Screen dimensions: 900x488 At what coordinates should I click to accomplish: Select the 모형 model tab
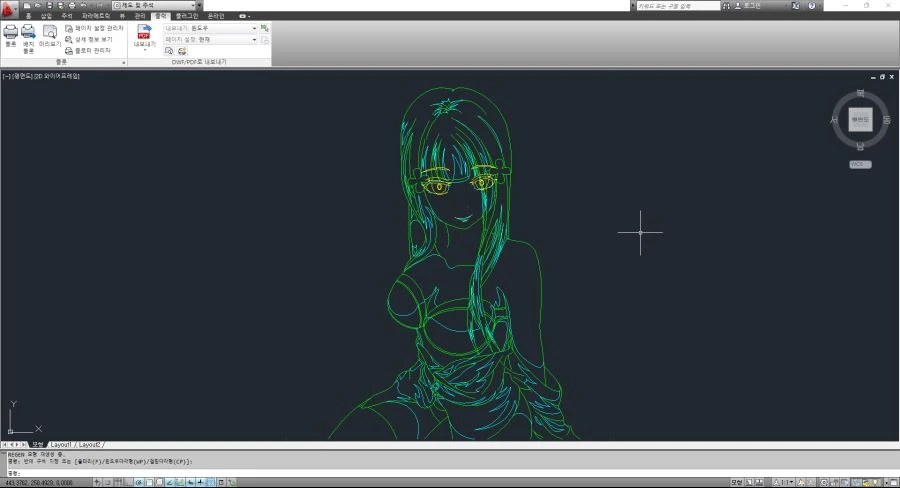pos(37,444)
